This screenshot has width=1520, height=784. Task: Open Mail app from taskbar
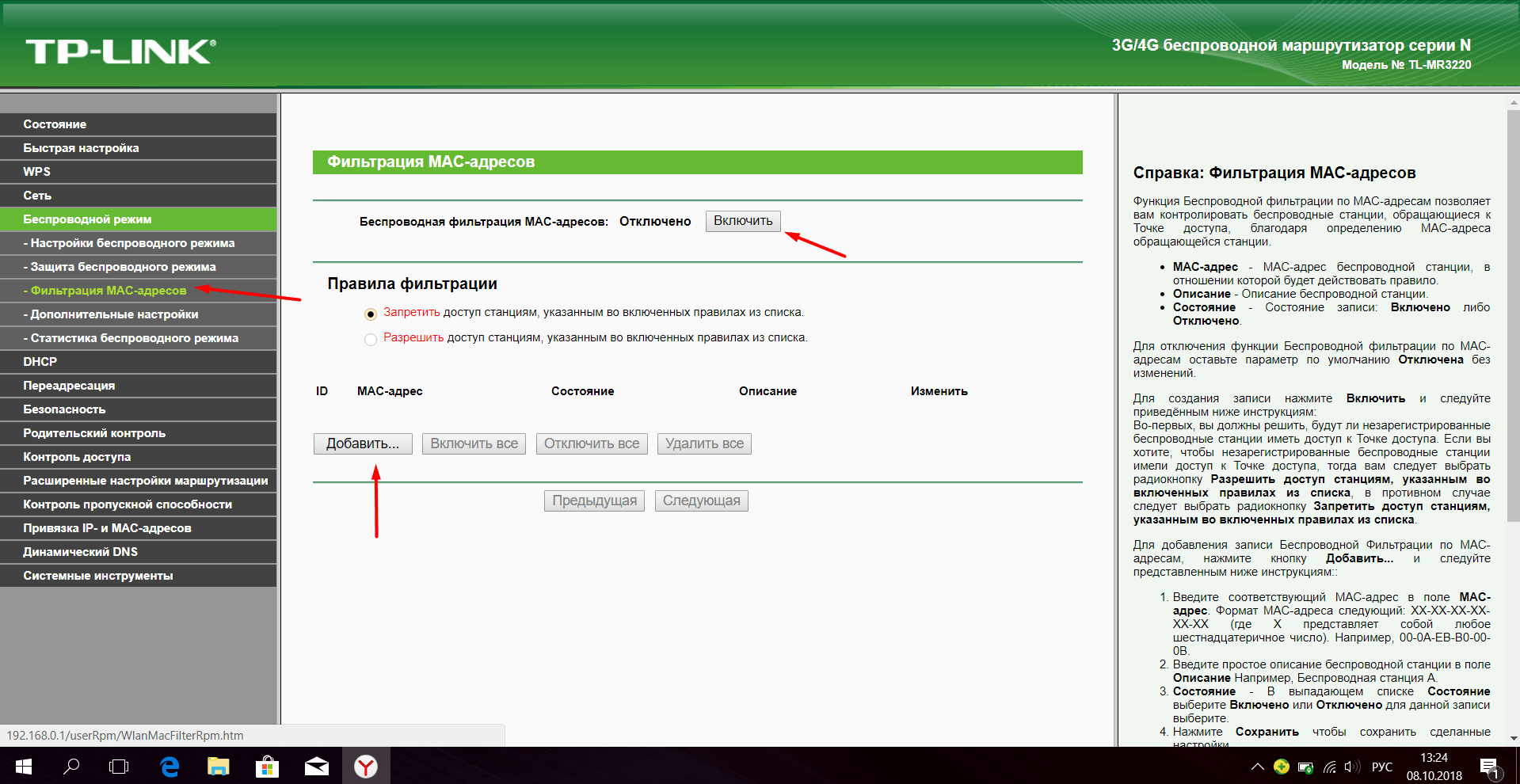pos(317,766)
